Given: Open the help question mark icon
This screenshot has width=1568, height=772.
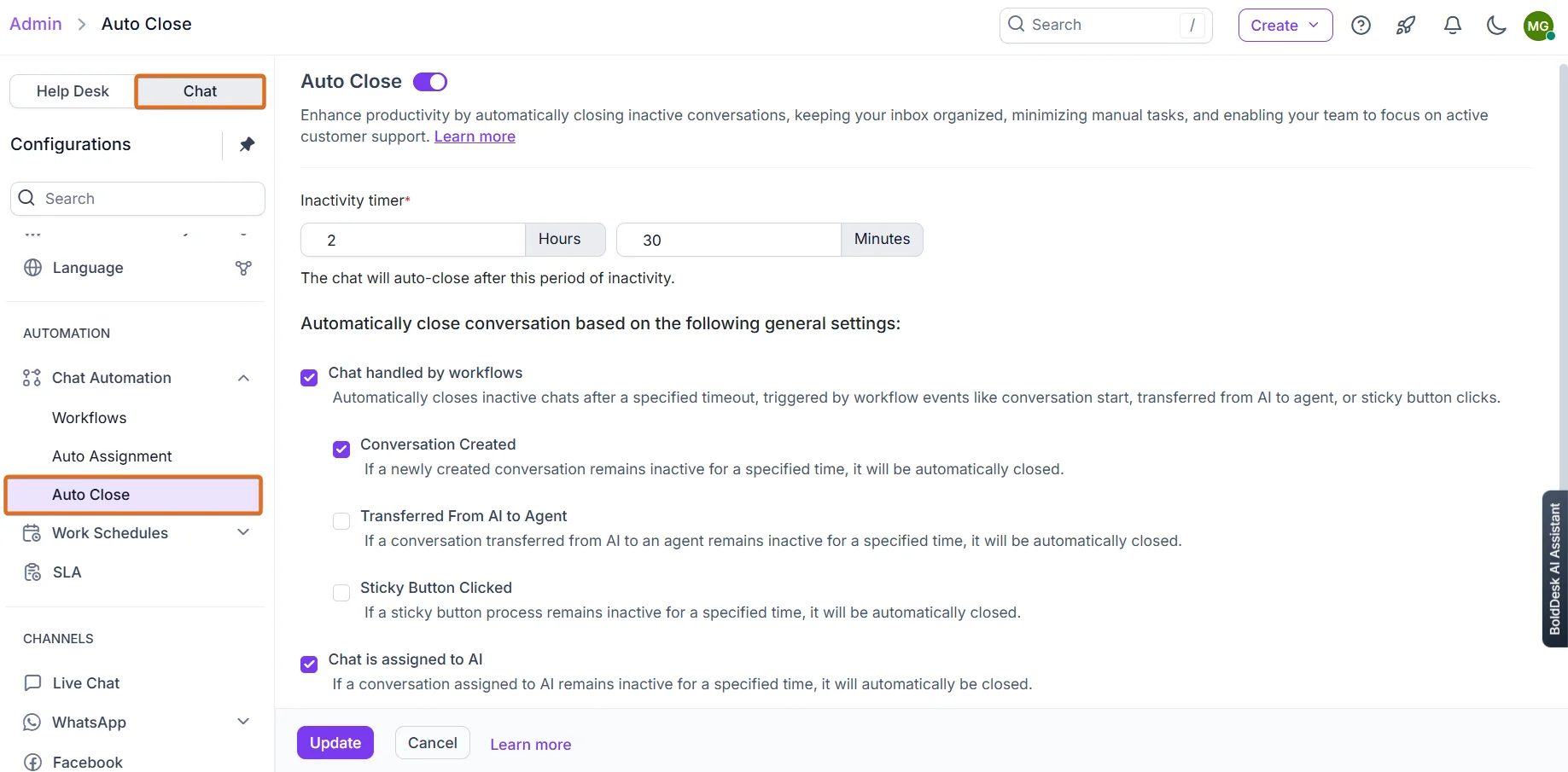Looking at the screenshot, I should 1361,26.
